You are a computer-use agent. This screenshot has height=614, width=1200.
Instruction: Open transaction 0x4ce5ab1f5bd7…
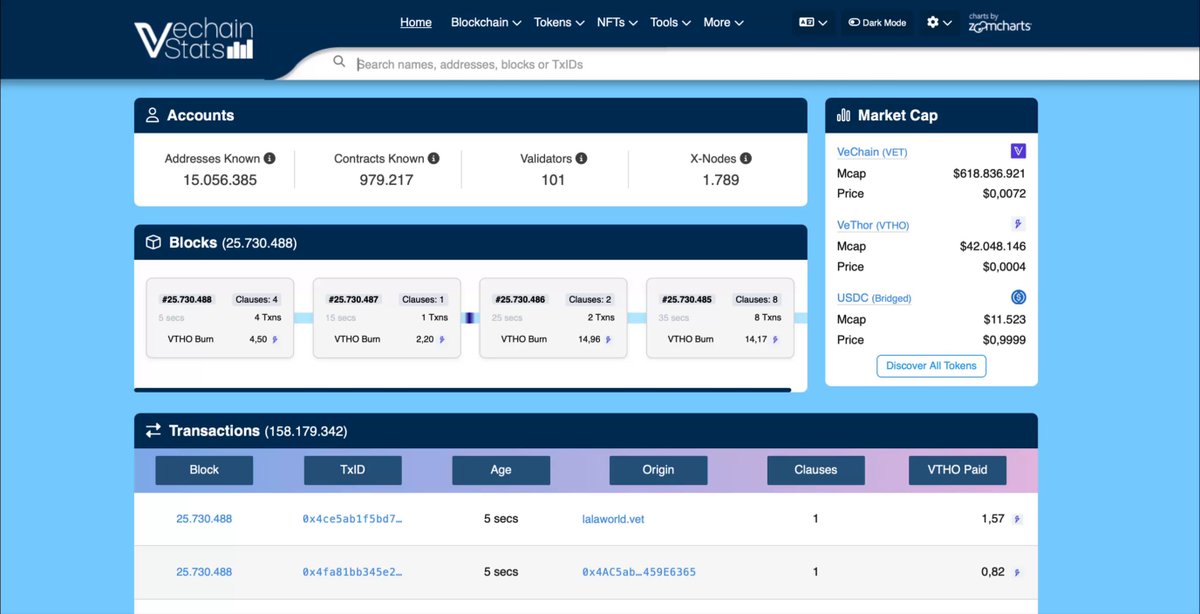pyautogui.click(x=352, y=519)
